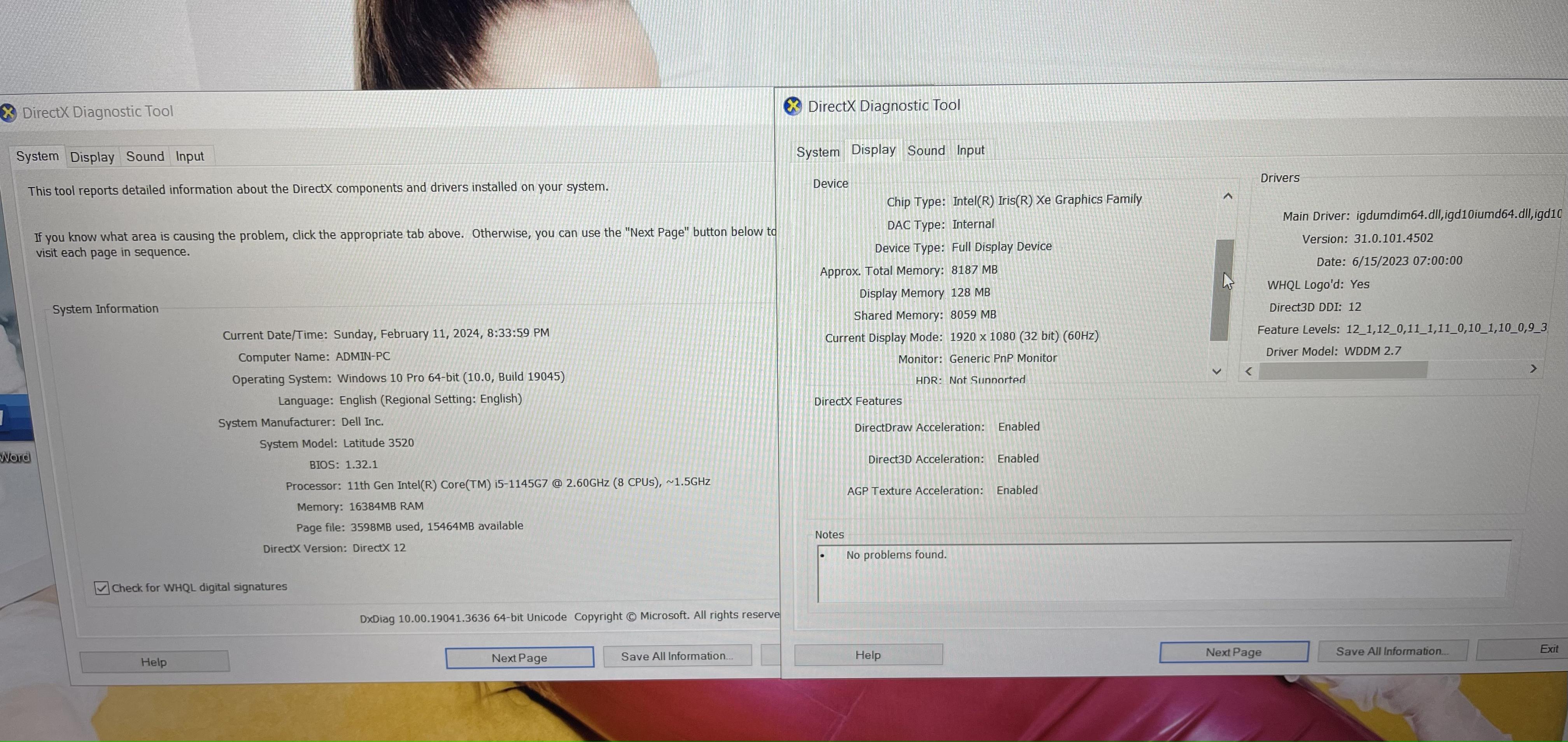This screenshot has width=1568, height=742.
Task: Click Chip Type value Intel(R) Iris(R) Xe Graphics Family
Action: 1047,200
